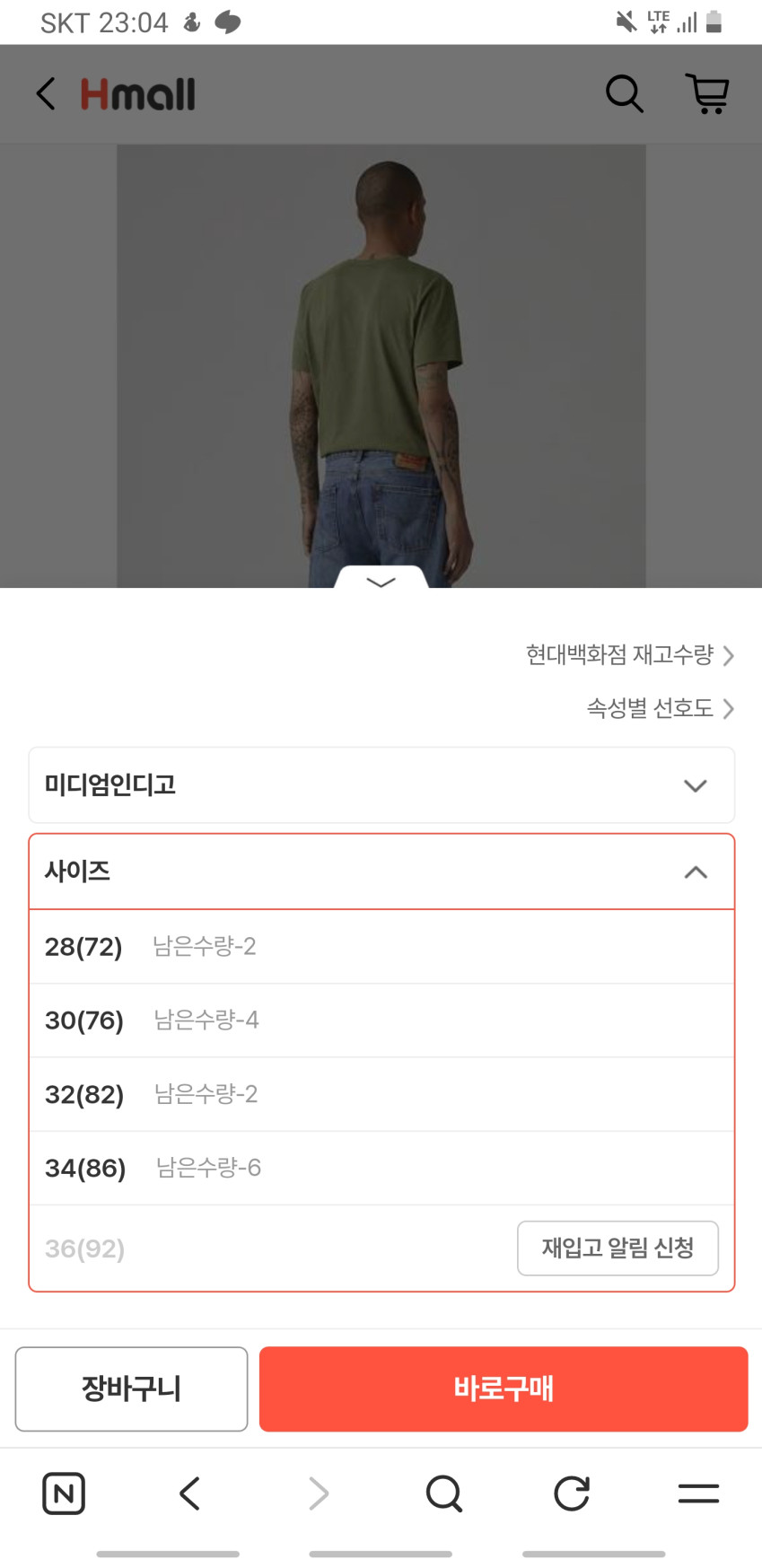
Task: Tap the browser search icon
Action: [x=443, y=1494]
